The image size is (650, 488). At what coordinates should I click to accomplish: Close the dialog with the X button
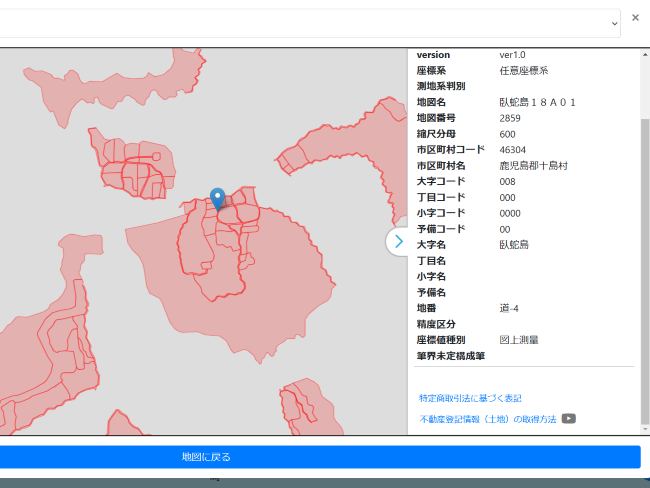[x=635, y=17]
